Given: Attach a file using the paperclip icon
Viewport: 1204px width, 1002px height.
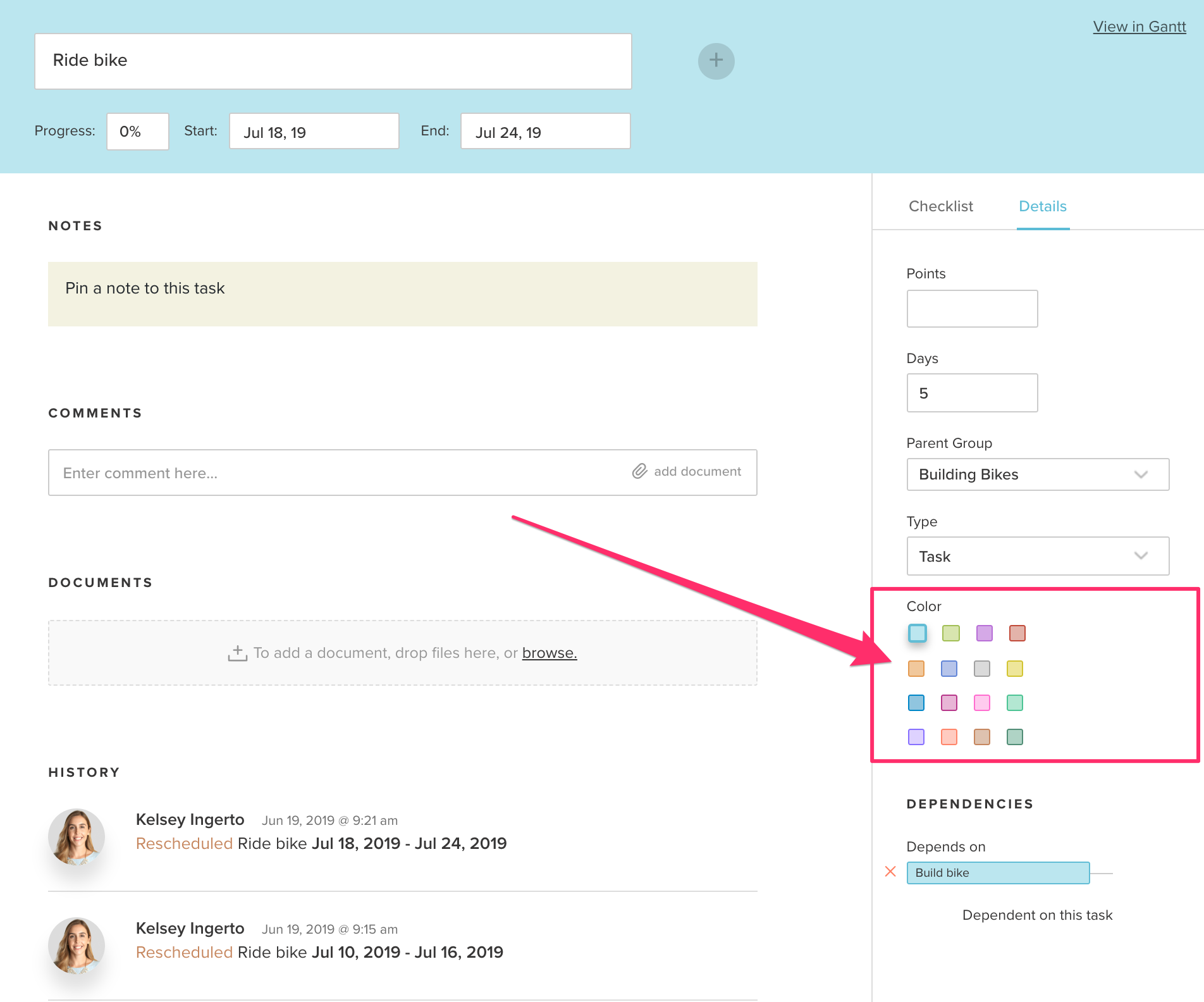Looking at the screenshot, I should (x=639, y=471).
